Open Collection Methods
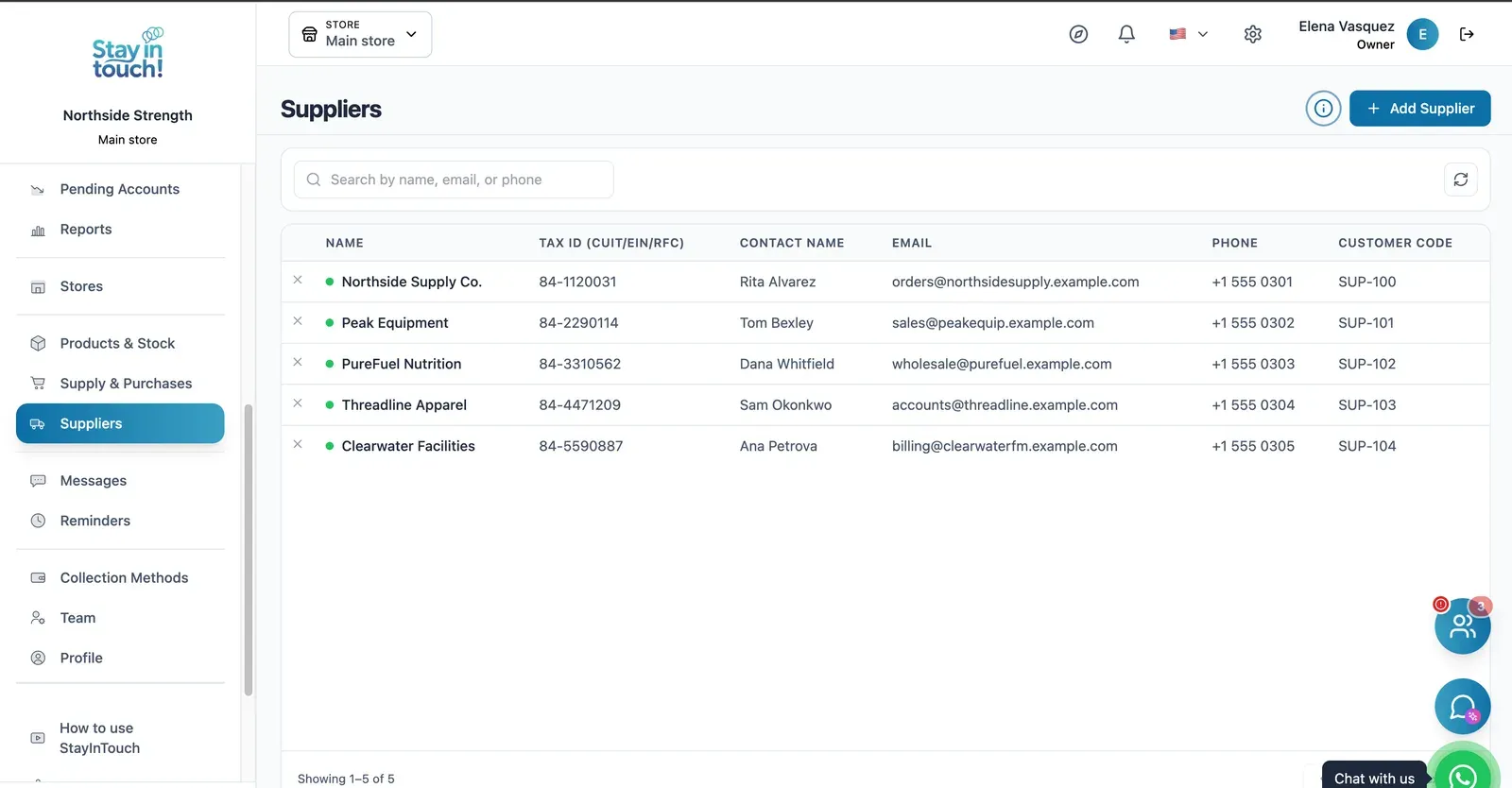This screenshot has width=1512, height=788. [120, 577]
